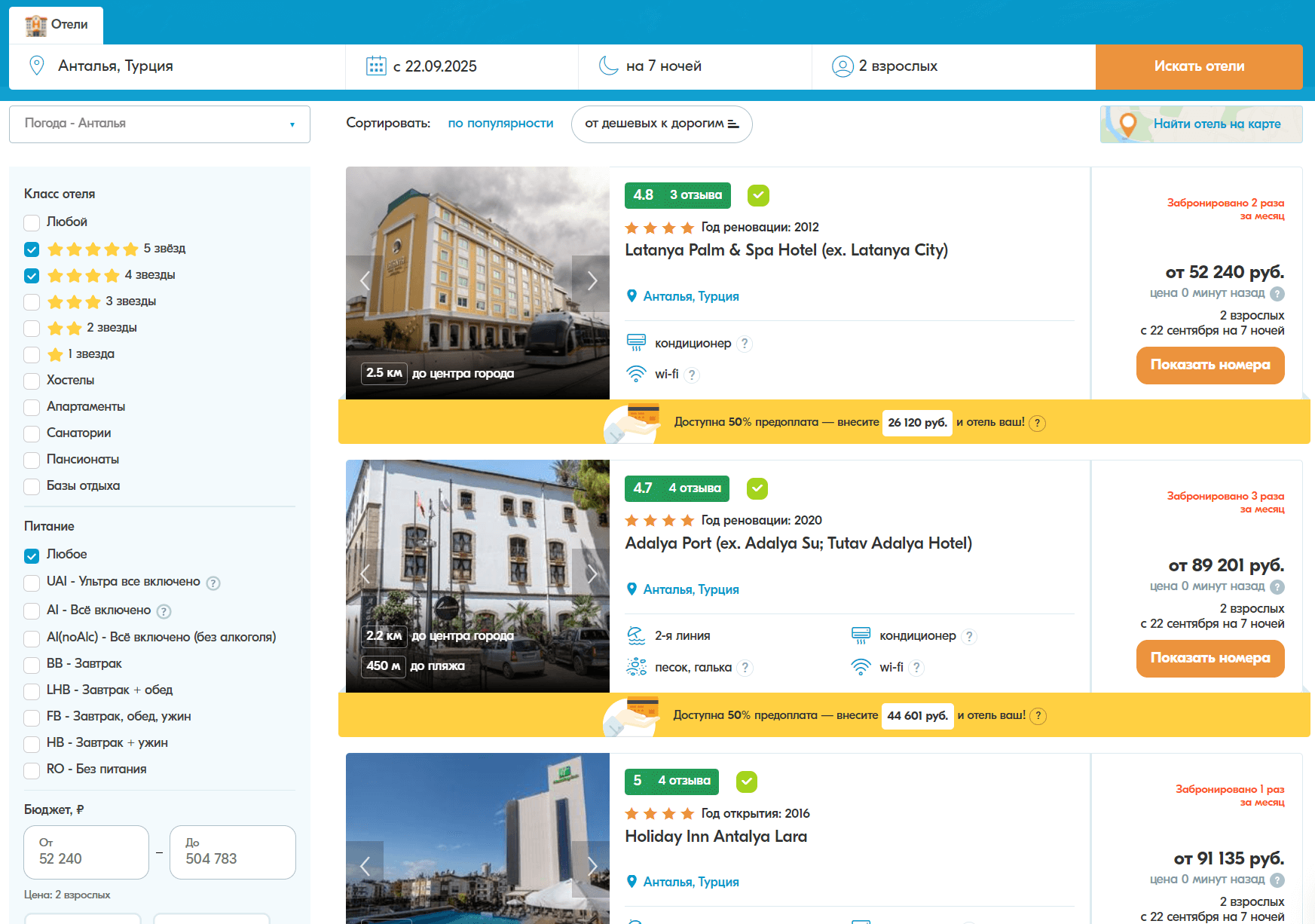Select UAI - Ультра все включено
Viewport: 1315px width, 924px height.
tap(32, 583)
